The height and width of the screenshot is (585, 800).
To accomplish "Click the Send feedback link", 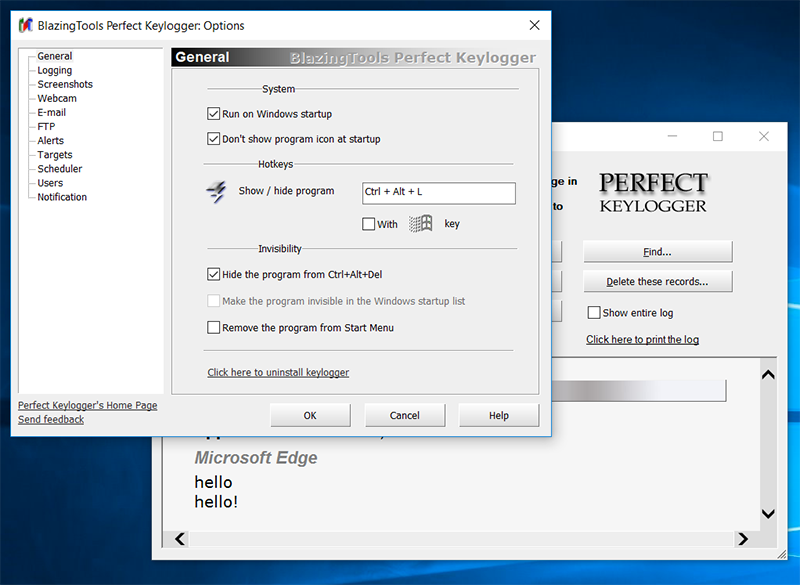I will (51, 419).
